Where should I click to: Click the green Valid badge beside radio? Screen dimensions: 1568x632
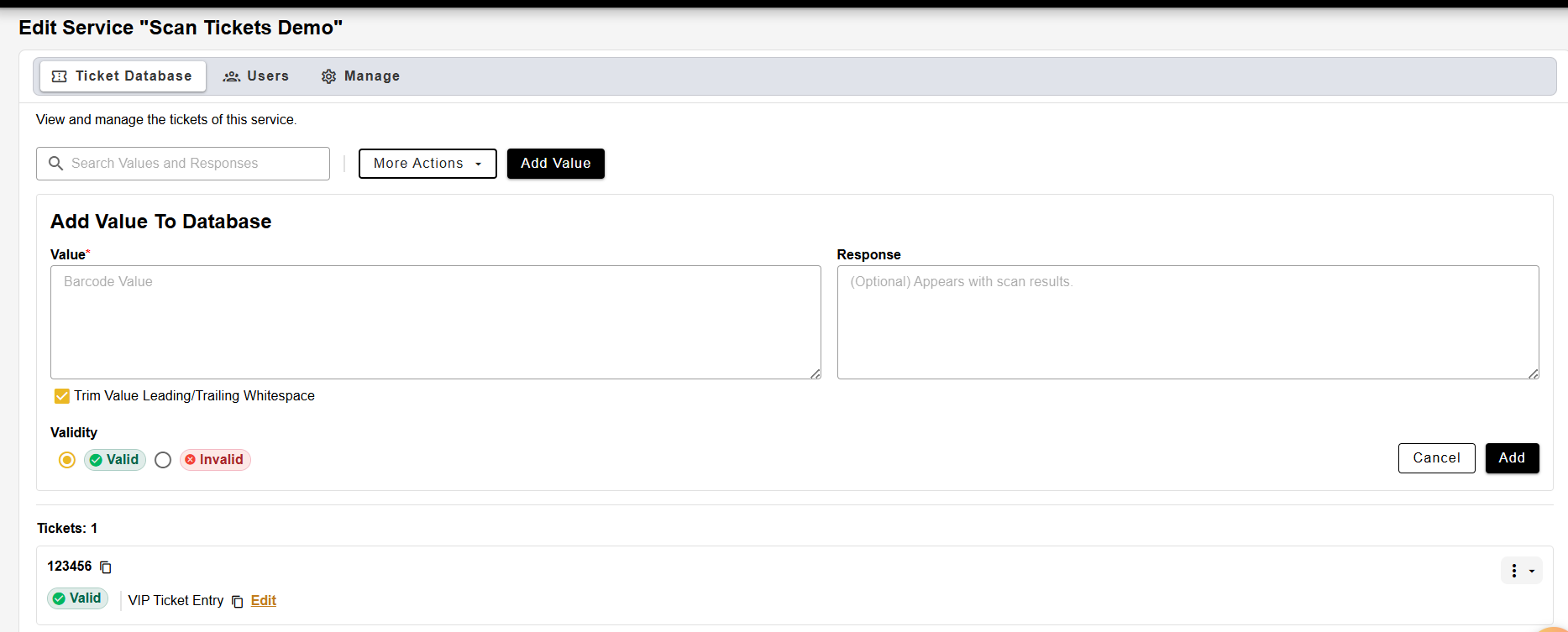[x=115, y=460]
